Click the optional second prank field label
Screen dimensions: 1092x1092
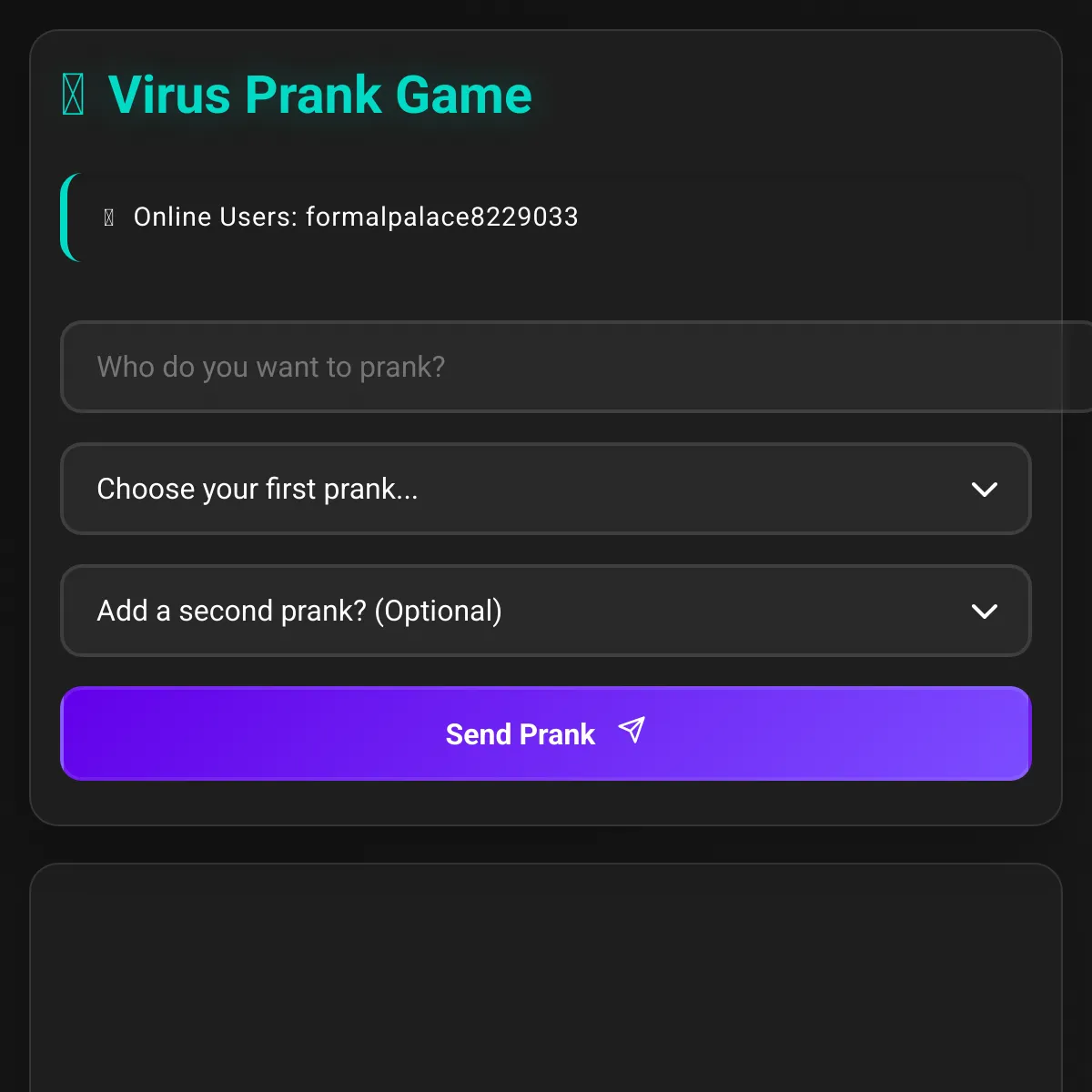[299, 611]
